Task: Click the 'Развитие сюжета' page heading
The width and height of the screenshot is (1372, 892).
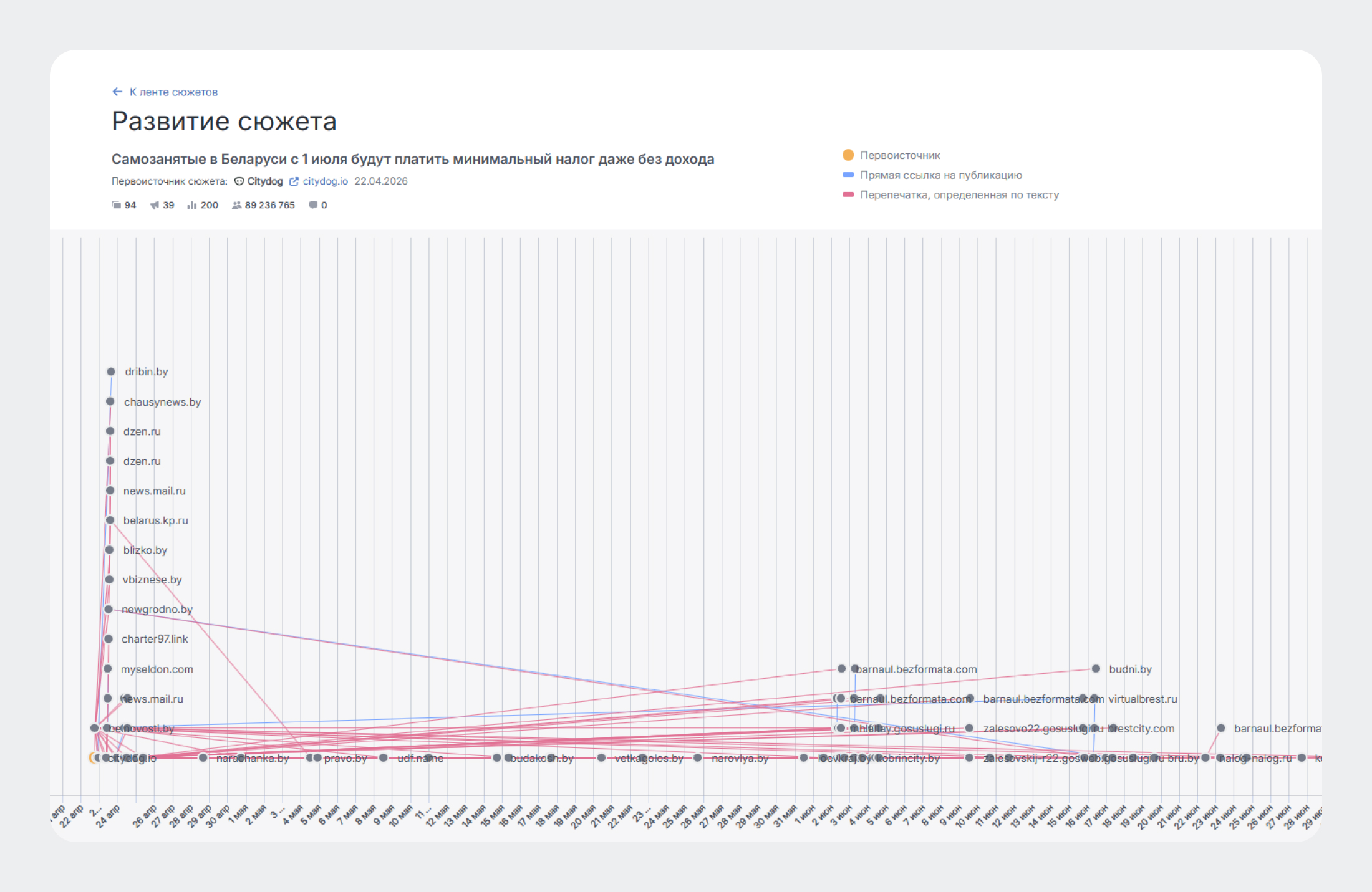Action: 224,121
